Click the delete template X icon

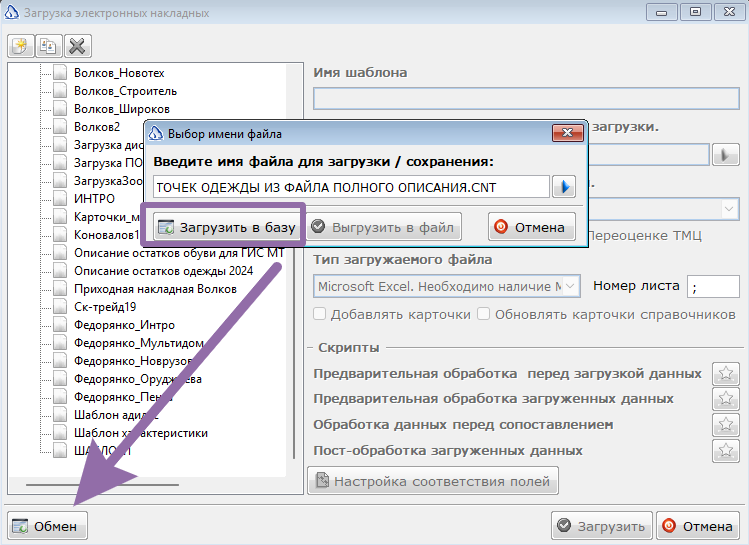point(77,46)
